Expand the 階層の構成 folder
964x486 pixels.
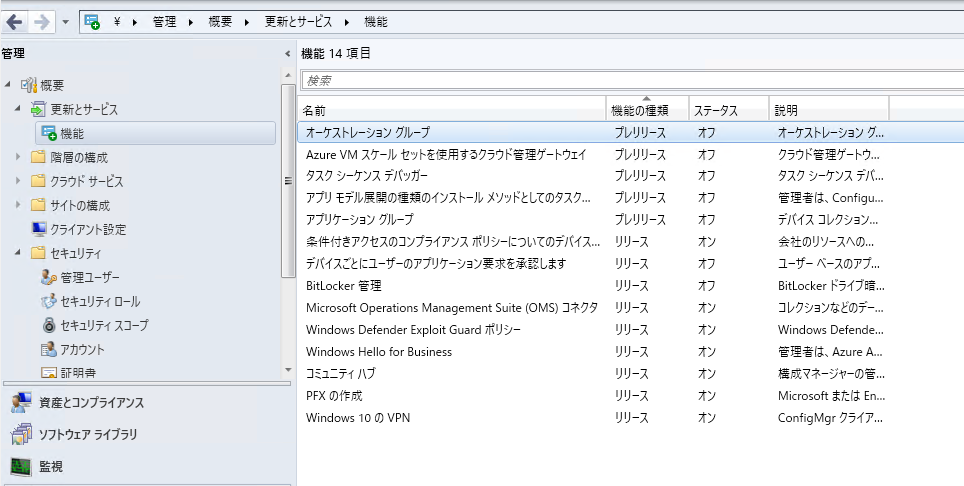click(18, 157)
